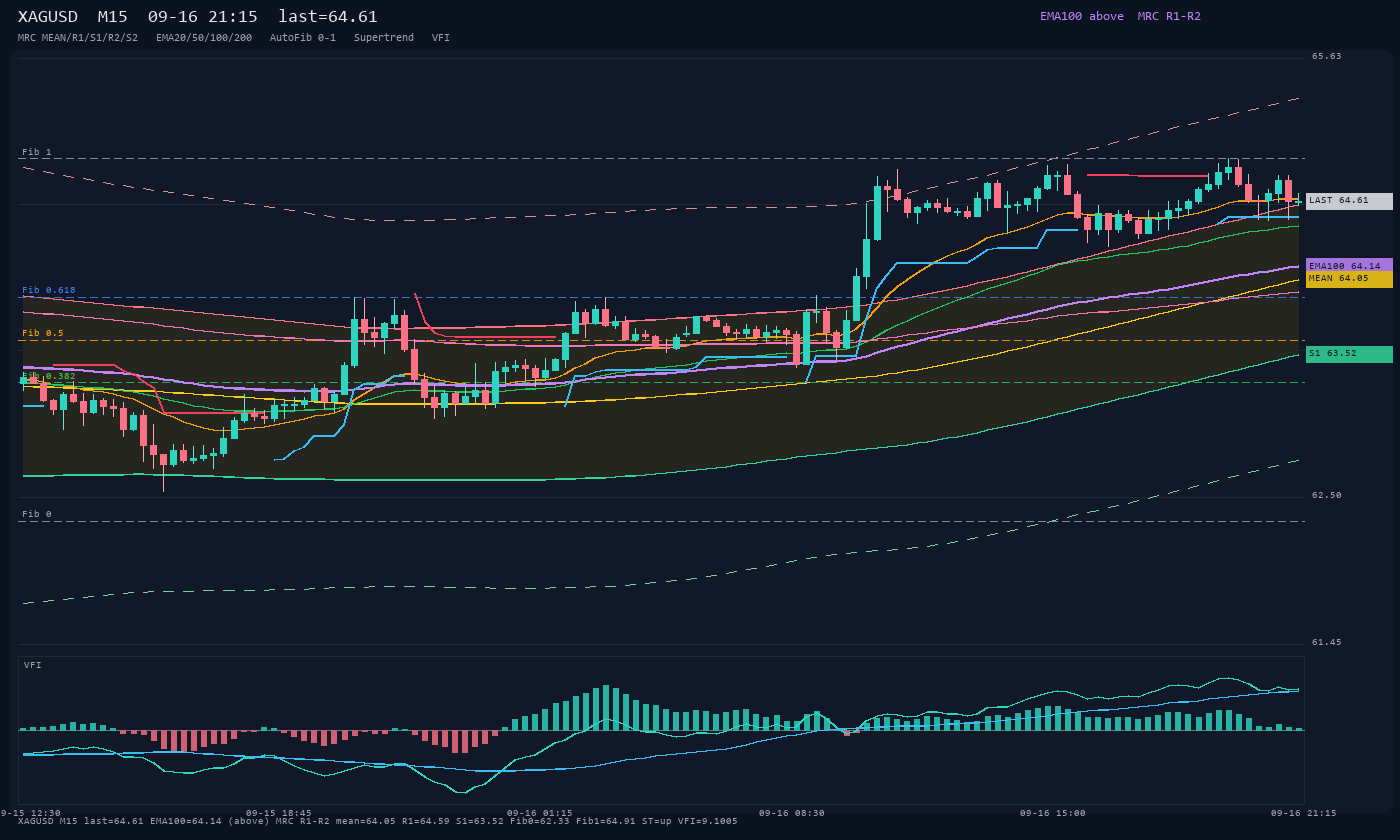Click the Fib 1 level label

coord(37,152)
